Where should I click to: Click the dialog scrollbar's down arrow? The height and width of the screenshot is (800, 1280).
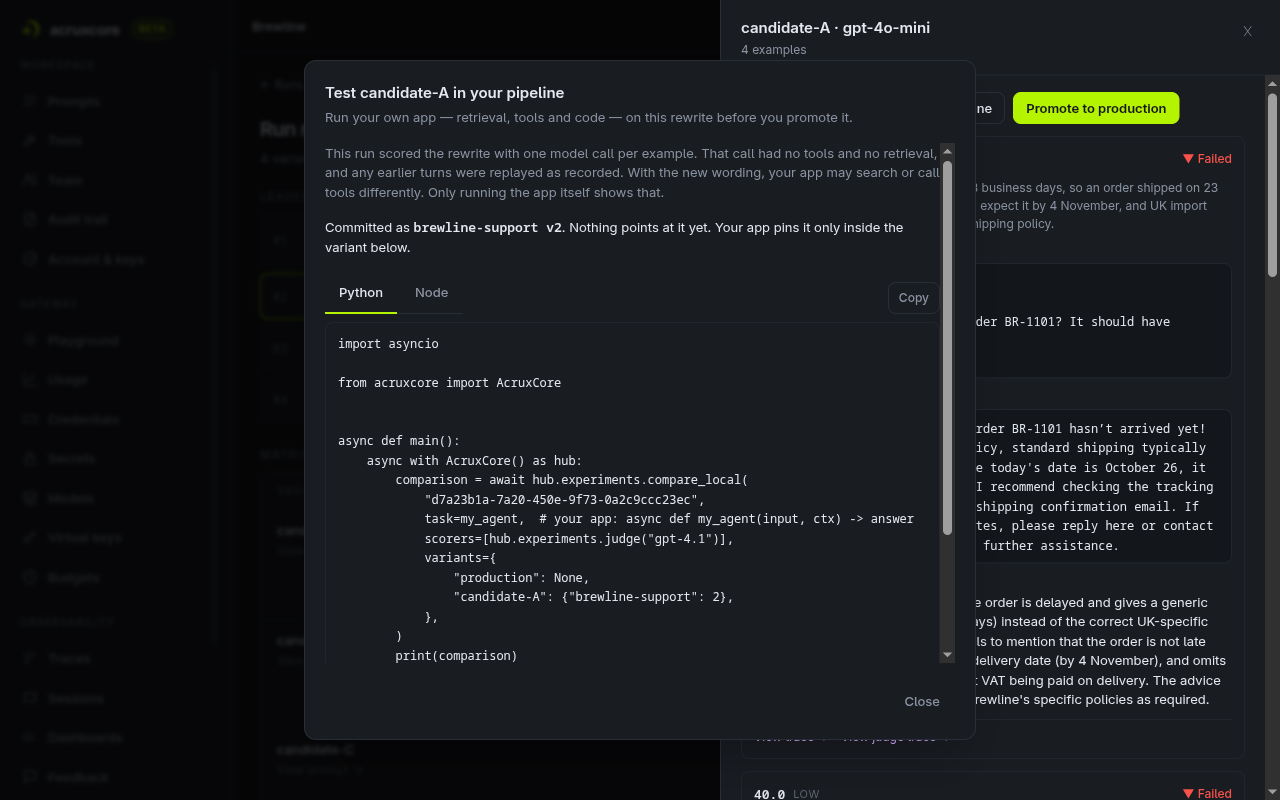[x=947, y=655]
